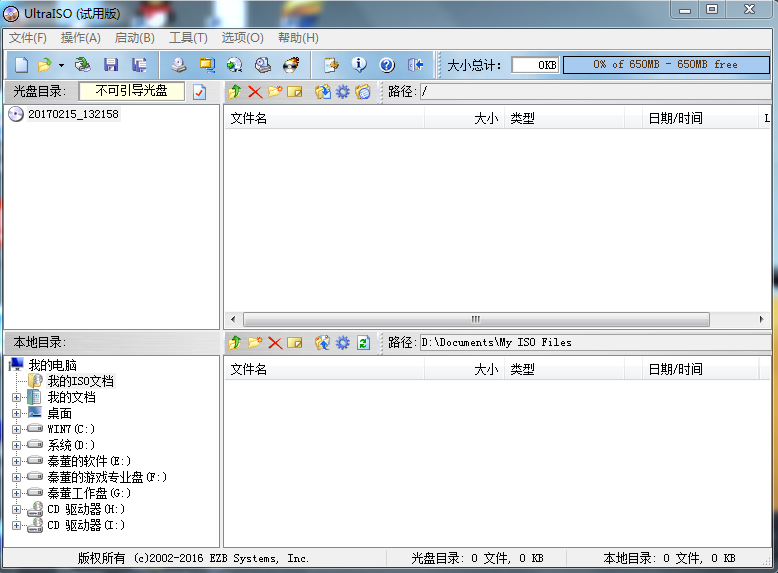The width and height of the screenshot is (778, 573).
Task: Click the red X delete icon in image pane
Action: (x=255, y=92)
